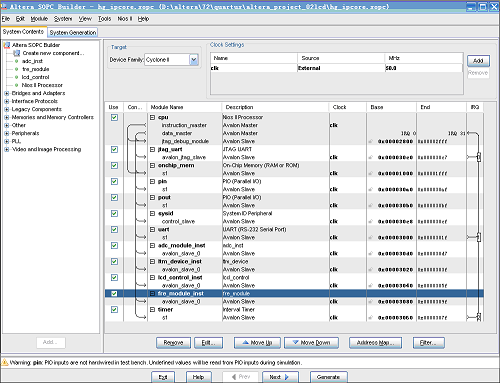
Task: Expand Interface Protocols category
Action: [x=7, y=101]
